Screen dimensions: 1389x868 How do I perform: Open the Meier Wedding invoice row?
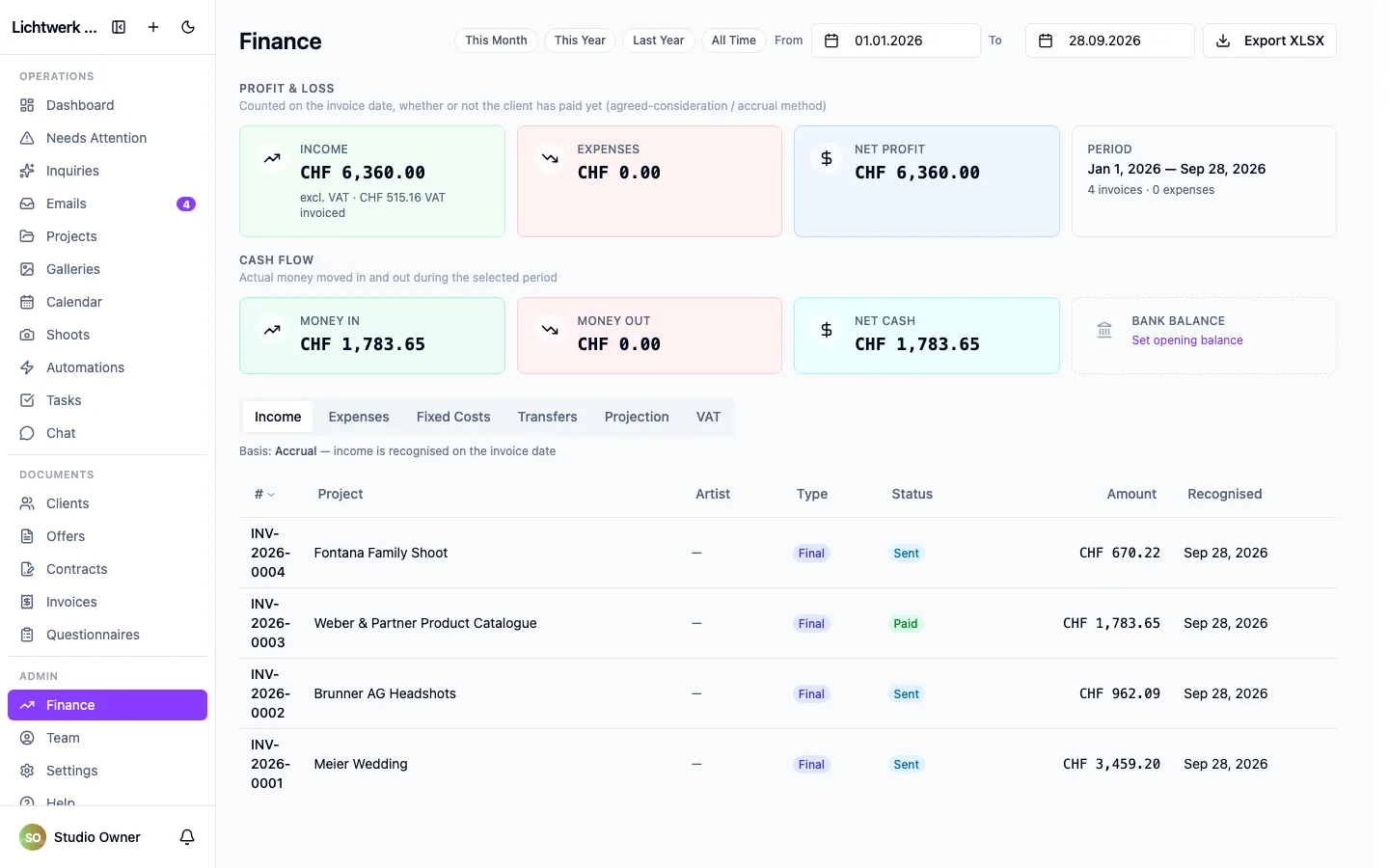(x=788, y=764)
